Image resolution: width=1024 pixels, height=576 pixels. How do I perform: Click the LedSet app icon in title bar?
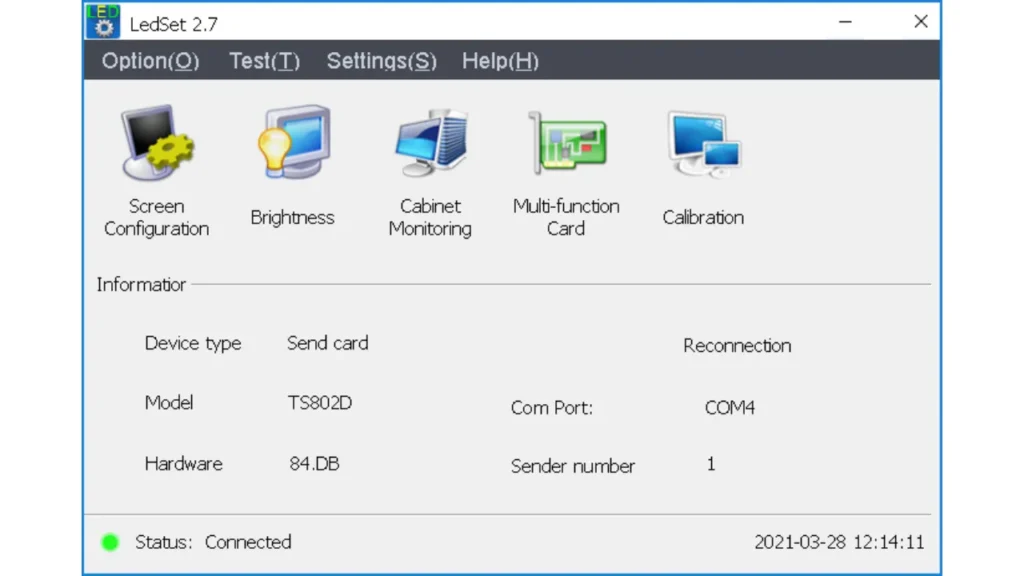(103, 21)
